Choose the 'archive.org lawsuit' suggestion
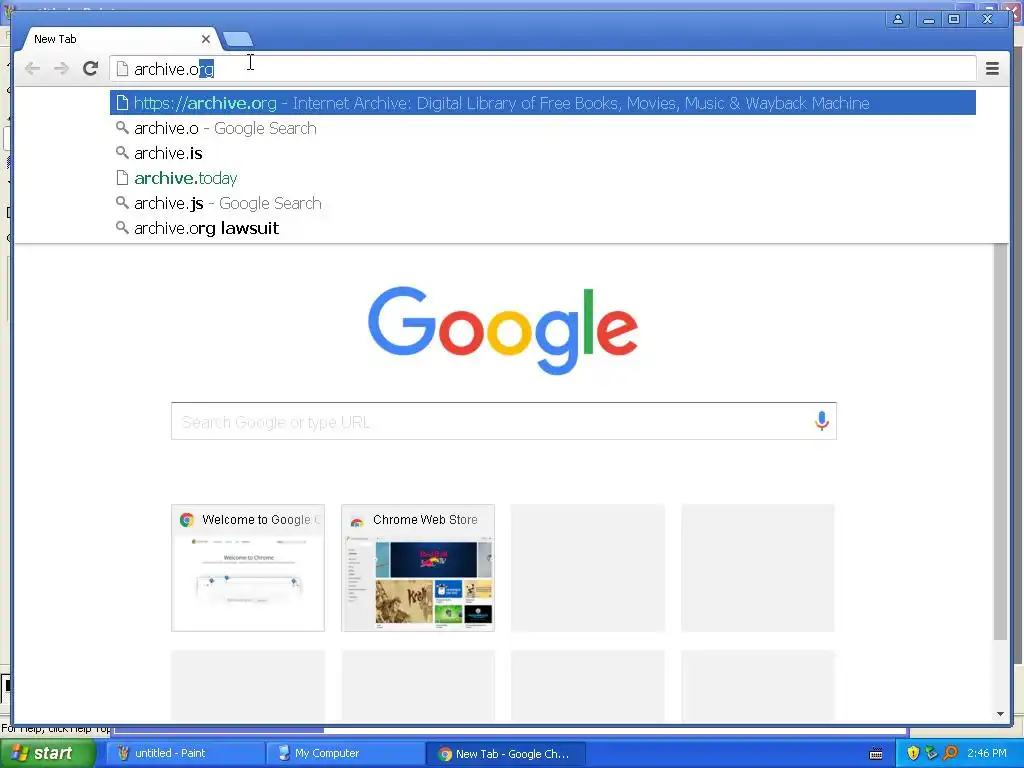Screen dimensions: 1024x768 [x=543, y=228]
